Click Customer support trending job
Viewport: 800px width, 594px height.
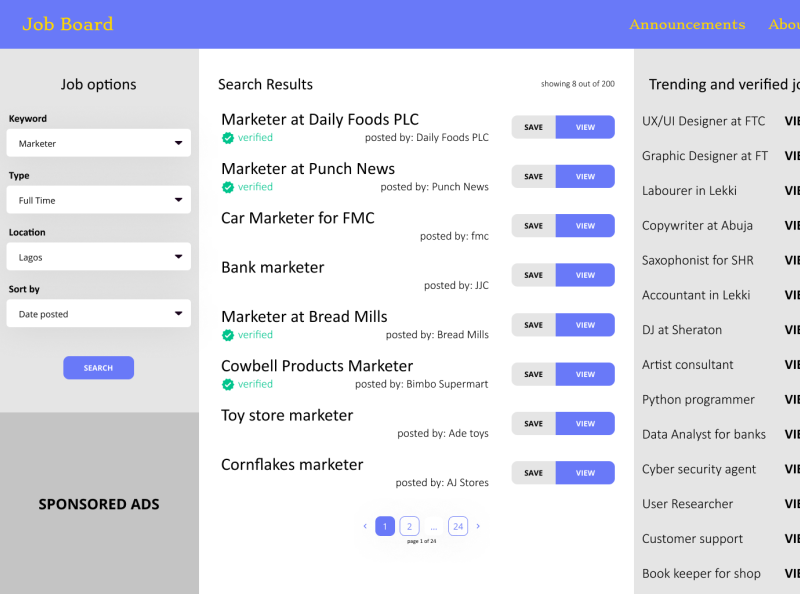pos(692,539)
